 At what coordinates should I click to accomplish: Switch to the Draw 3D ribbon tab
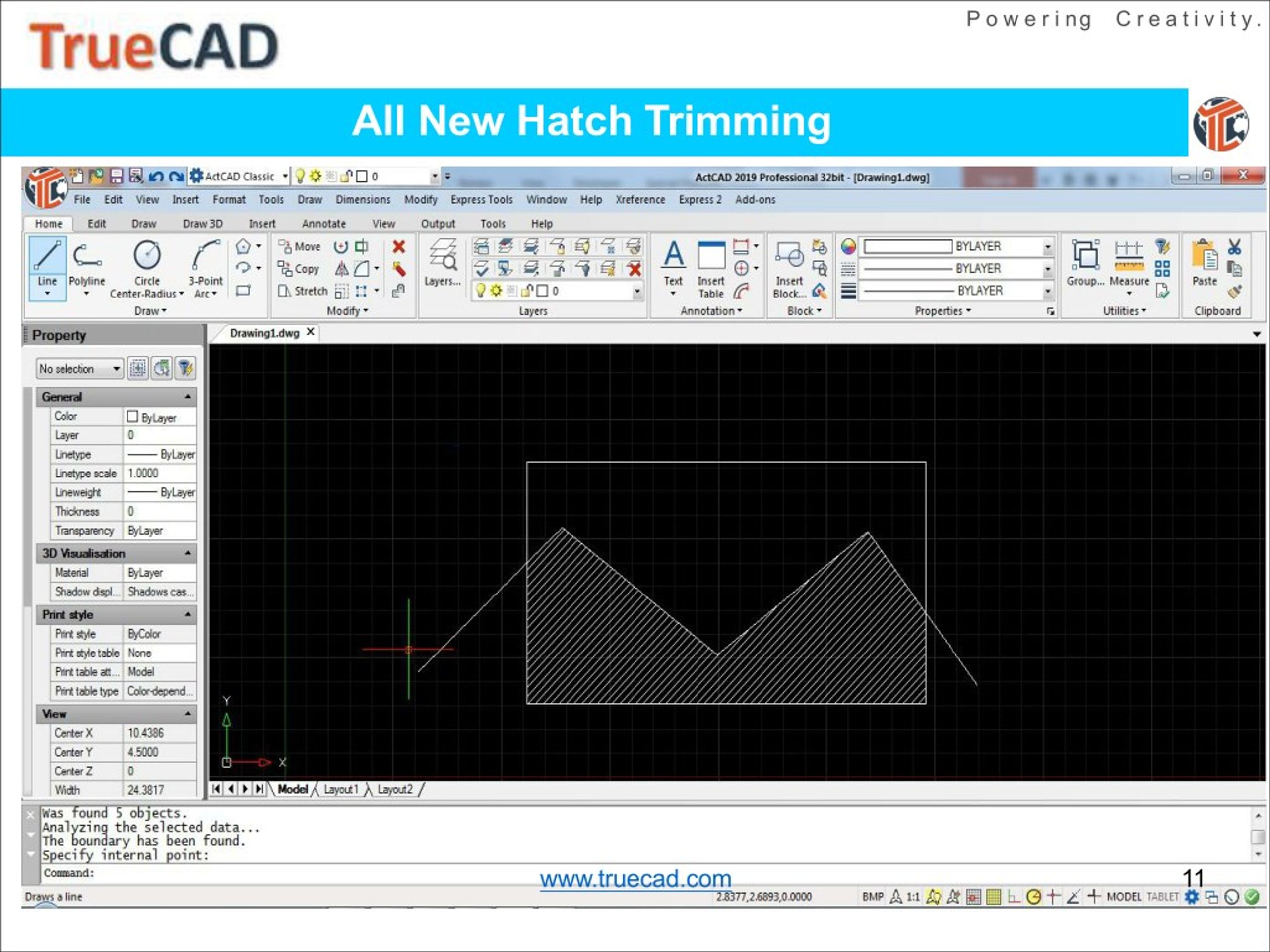203,224
